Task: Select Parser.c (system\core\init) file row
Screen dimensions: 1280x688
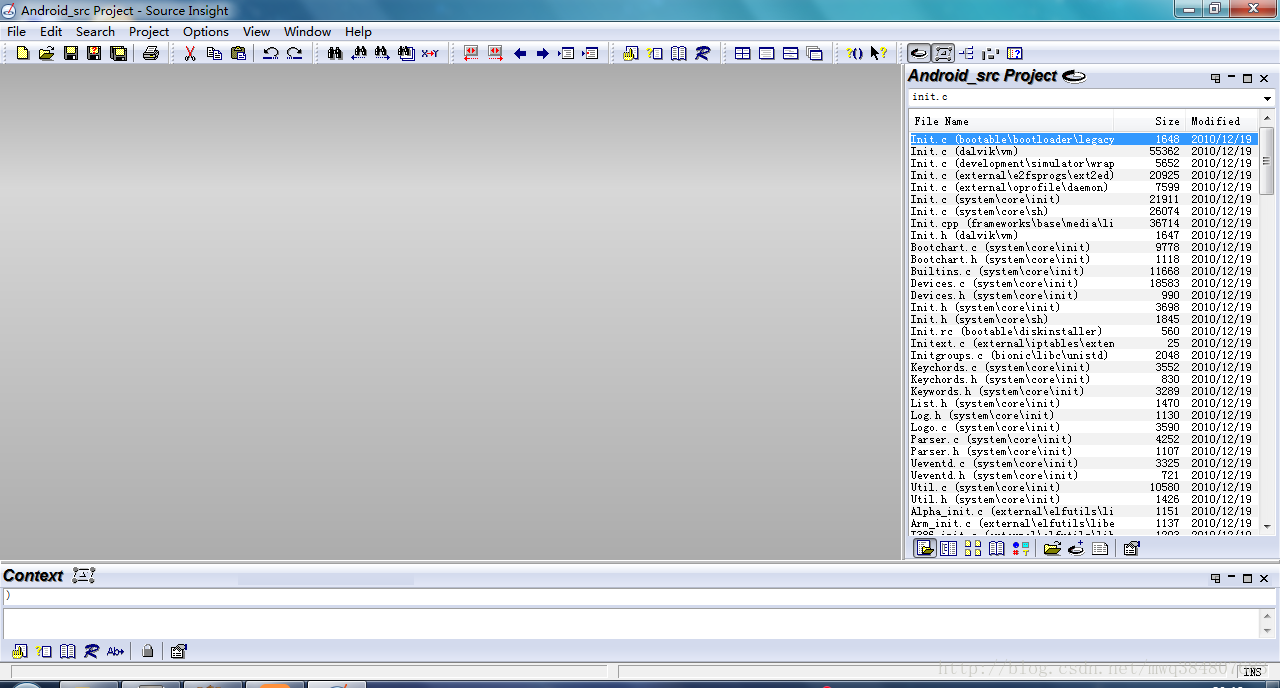Action: 1082,439
